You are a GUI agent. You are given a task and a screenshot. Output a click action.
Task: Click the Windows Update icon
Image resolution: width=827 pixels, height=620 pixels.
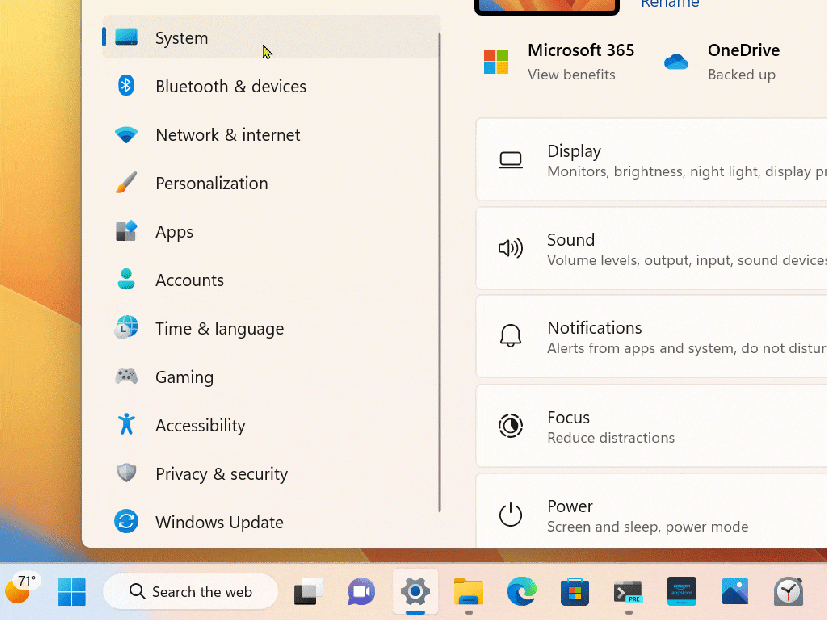click(126, 522)
